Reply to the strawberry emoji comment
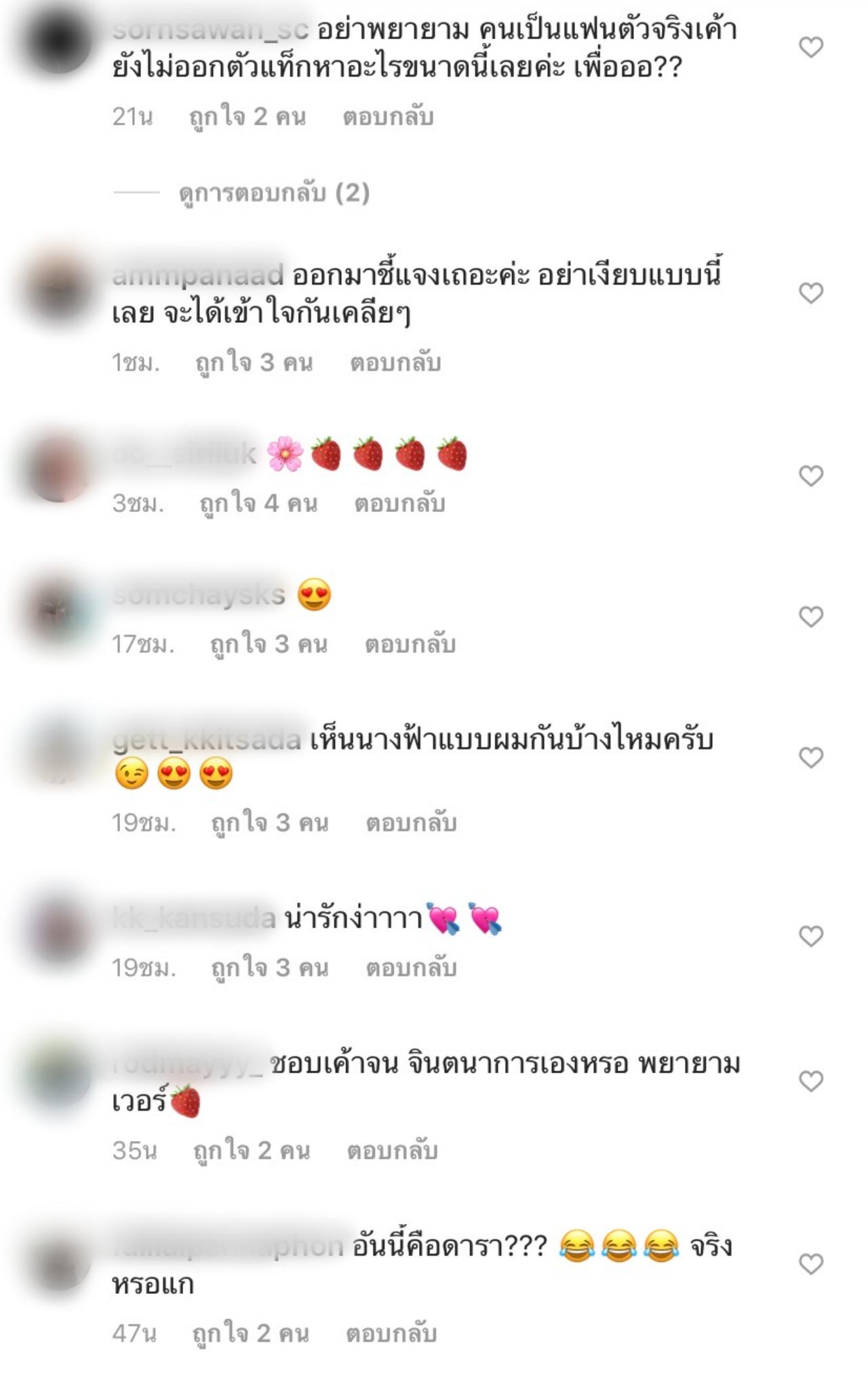868x1384 pixels. [399, 503]
